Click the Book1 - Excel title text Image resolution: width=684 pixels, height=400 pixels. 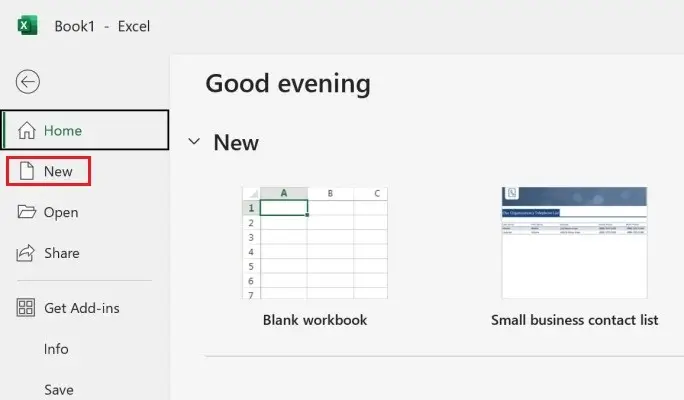[x=102, y=26]
